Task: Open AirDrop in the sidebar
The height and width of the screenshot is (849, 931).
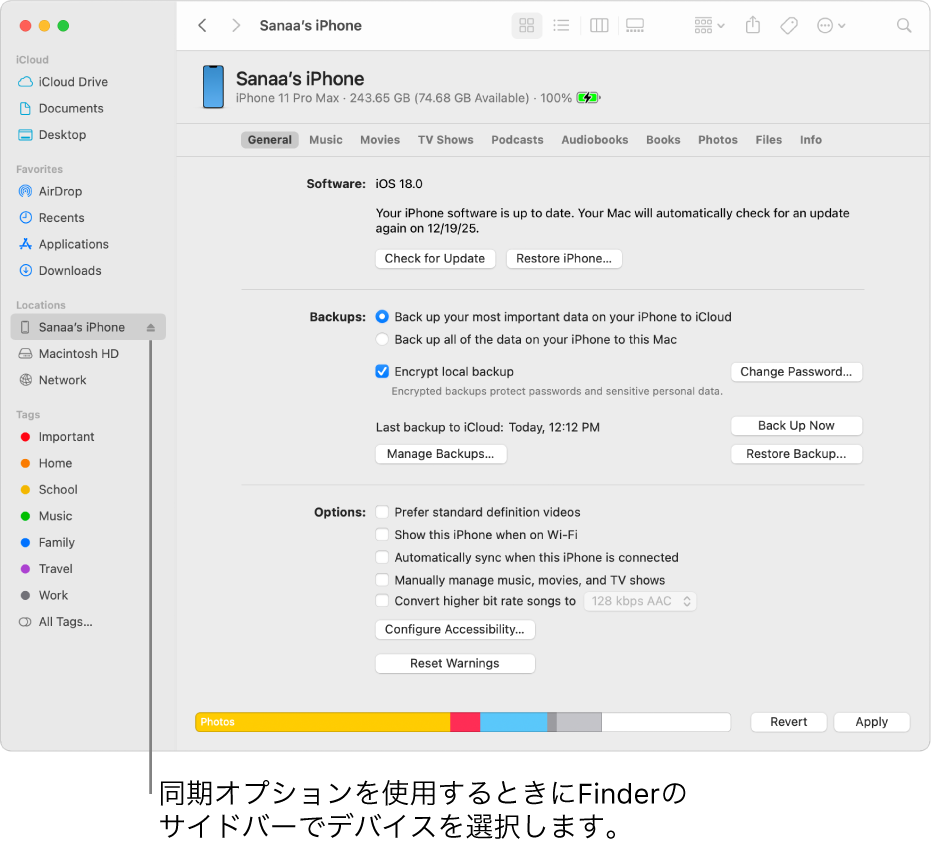Action: pyautogui.click(x=50, y=191)
